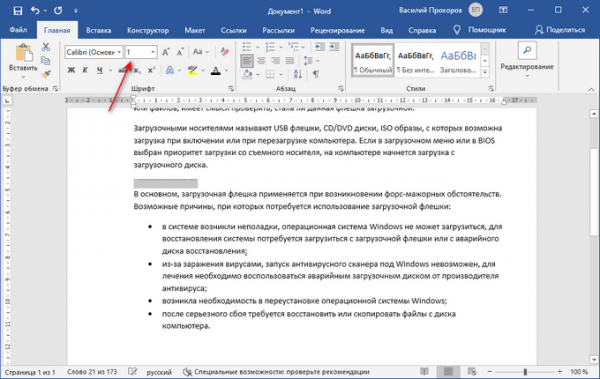Expand the styles gallery more button
Image resolution: width=600 pixels, height=379 pixels.
(485, 72)
